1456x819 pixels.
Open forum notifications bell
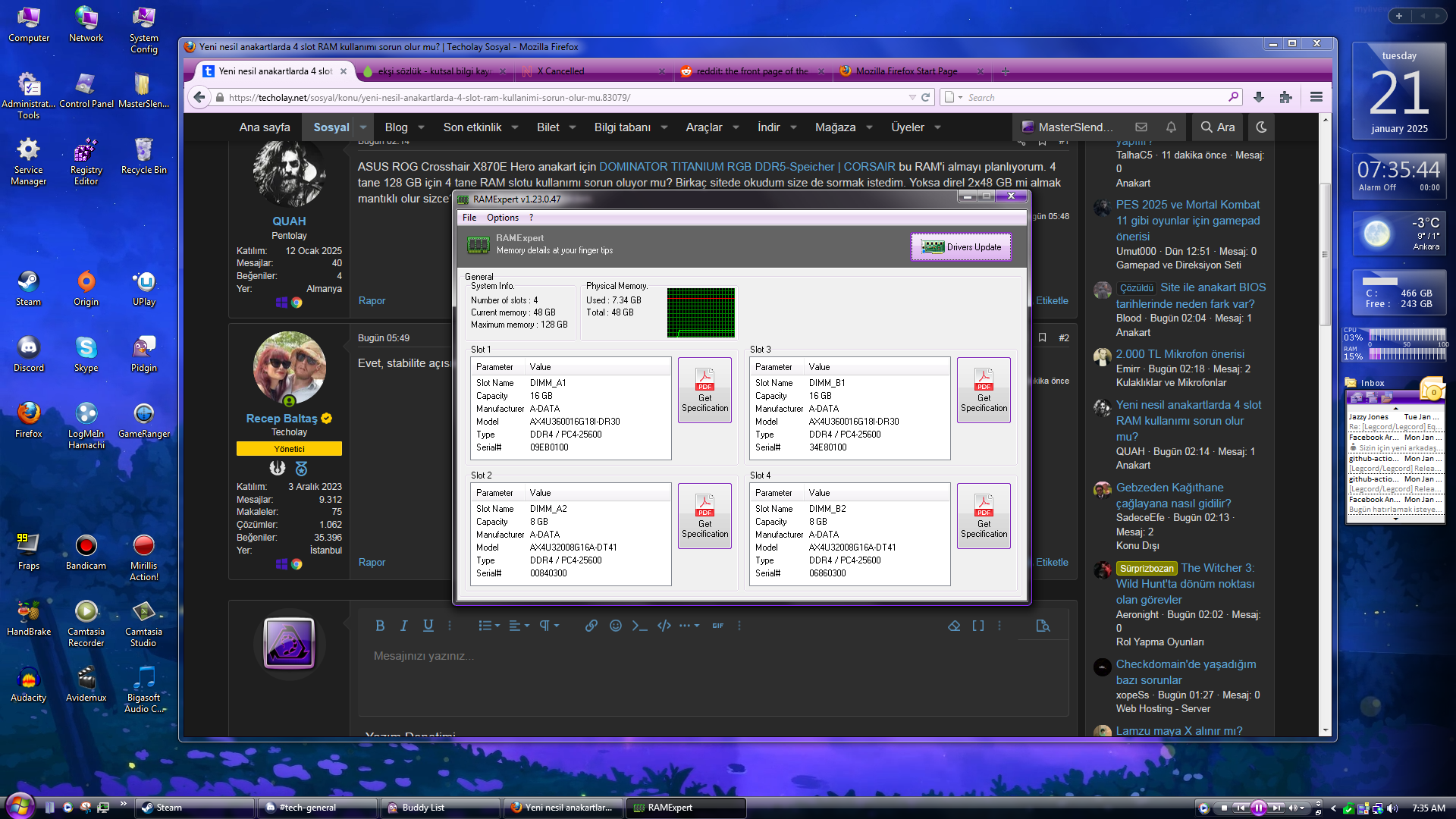click(x=1171, y=127)
